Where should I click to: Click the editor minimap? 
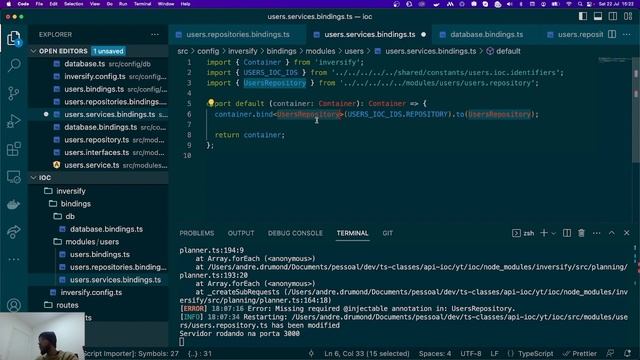pos(614,60)
